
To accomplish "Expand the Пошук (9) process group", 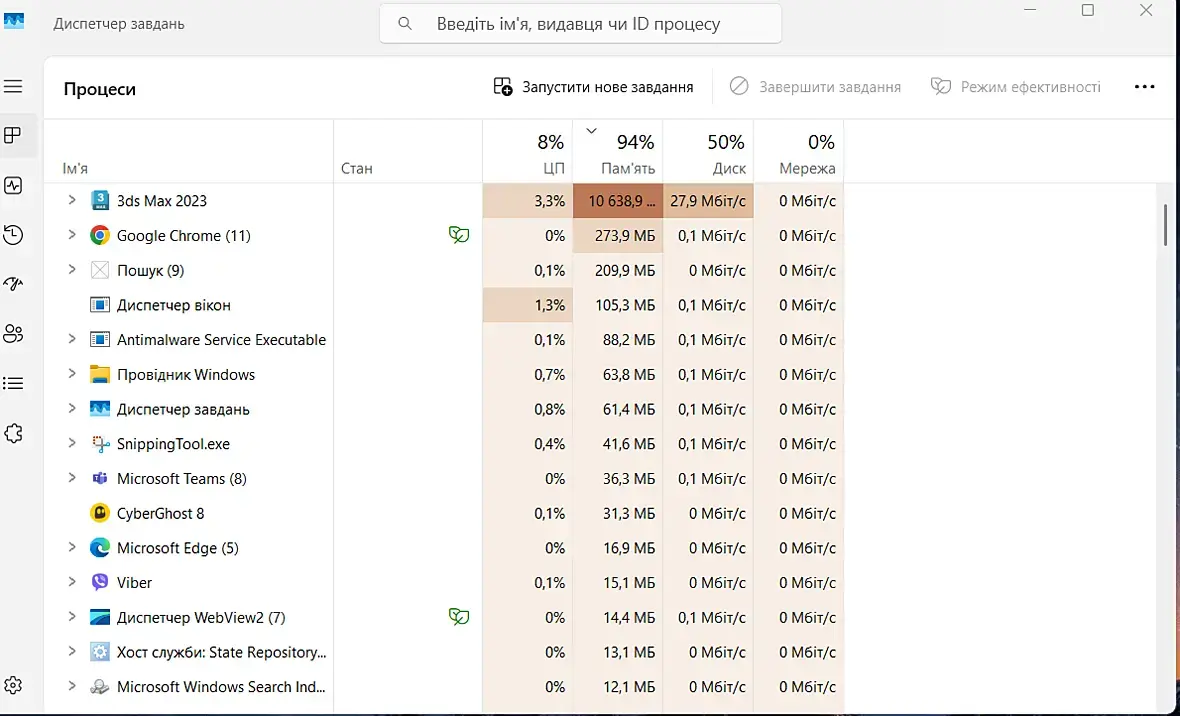I will (x=71, y=270).
